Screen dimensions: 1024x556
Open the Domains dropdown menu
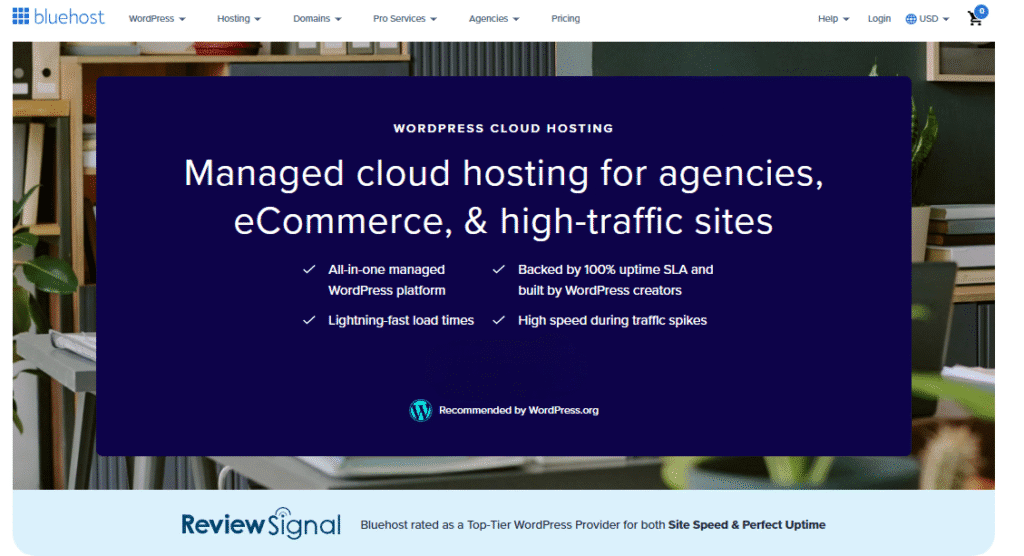[x=317, y=19]
